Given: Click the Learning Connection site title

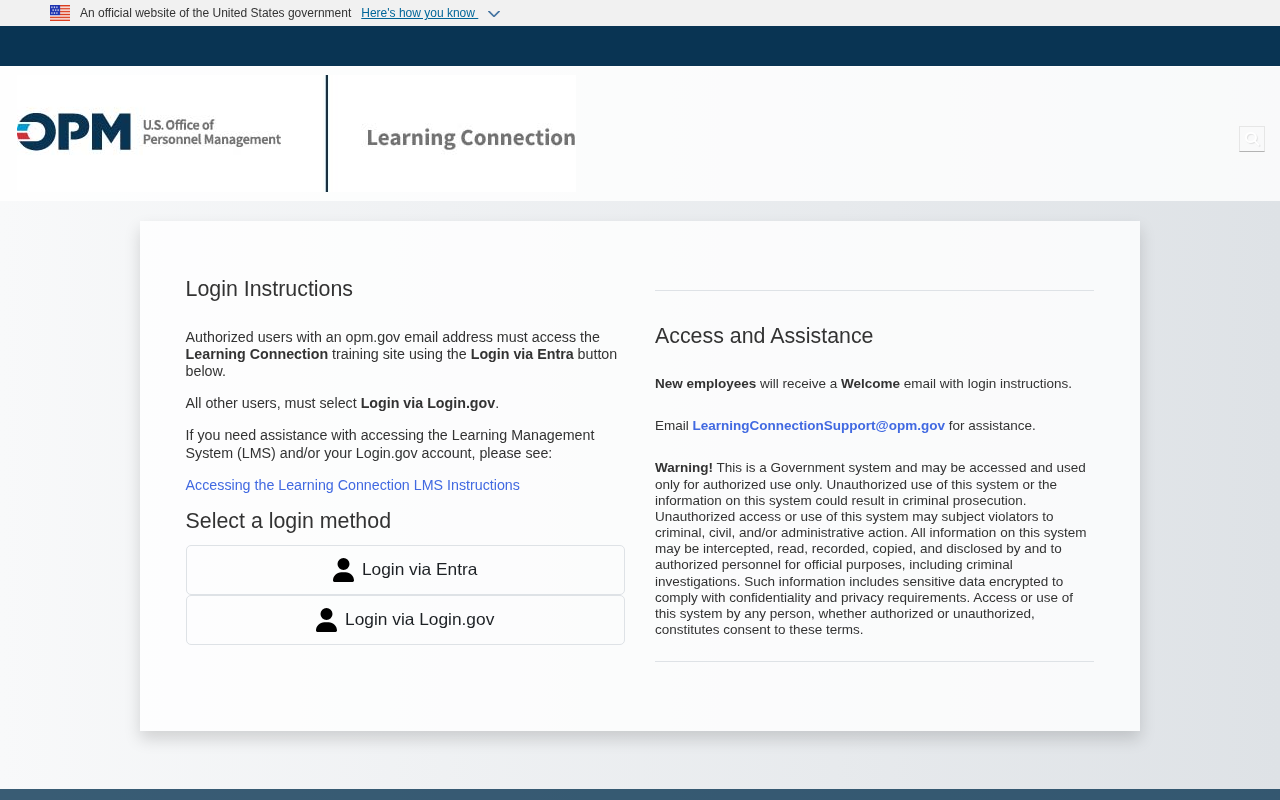Looking at the screenshot, I should click(x=470, y=138).
